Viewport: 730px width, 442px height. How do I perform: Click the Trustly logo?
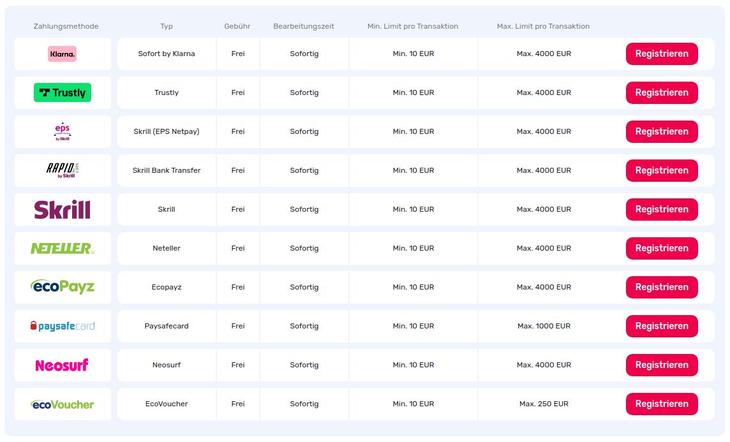tap(62, 93)
